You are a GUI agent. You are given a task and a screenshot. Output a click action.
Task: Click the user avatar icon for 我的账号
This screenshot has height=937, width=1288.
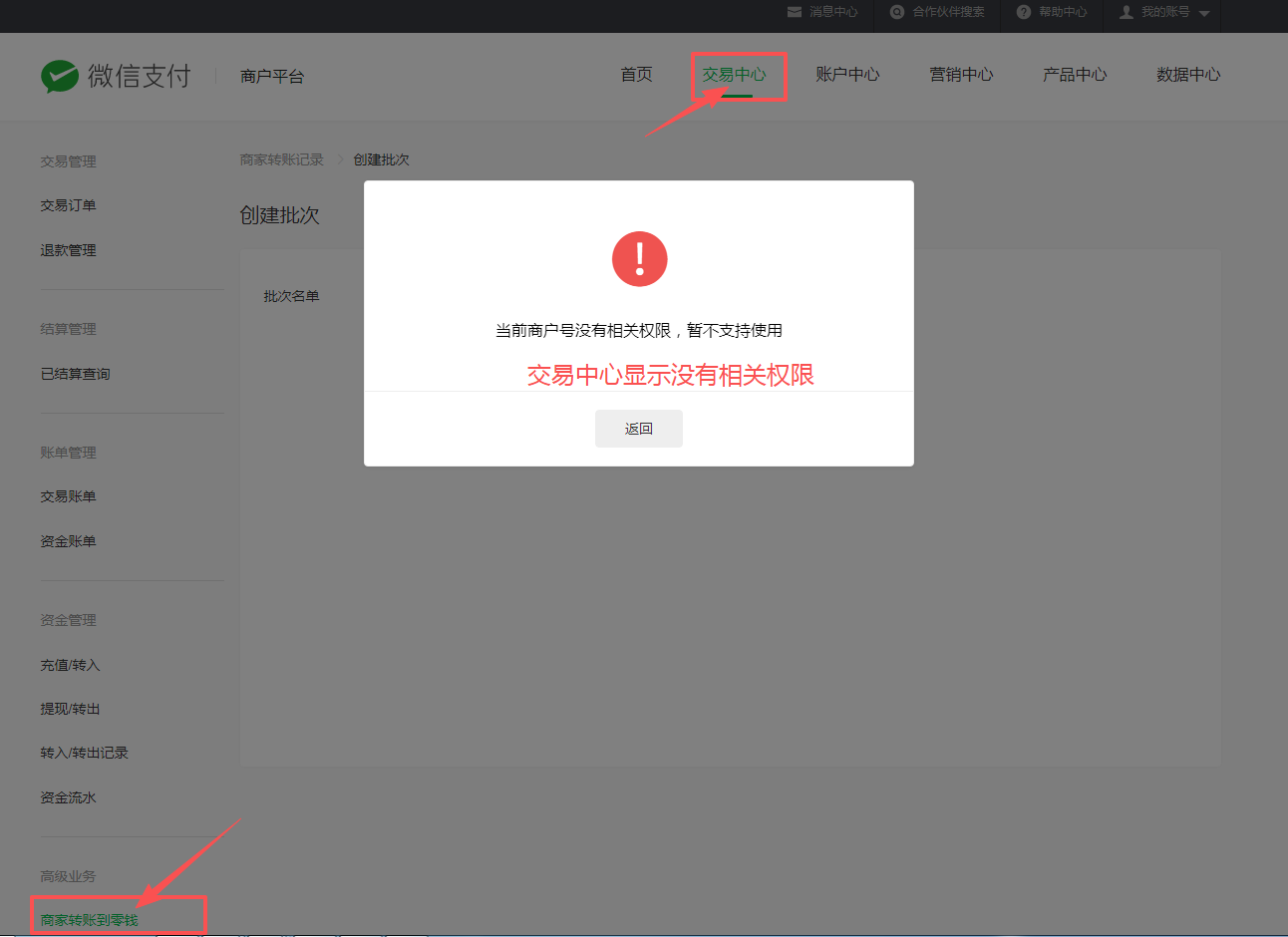pos(1127,12)
